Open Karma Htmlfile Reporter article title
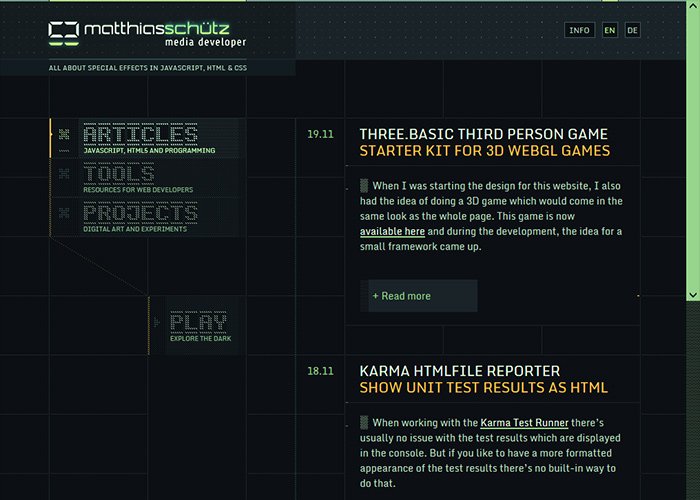The image size is (700, 500). (460, 371)
